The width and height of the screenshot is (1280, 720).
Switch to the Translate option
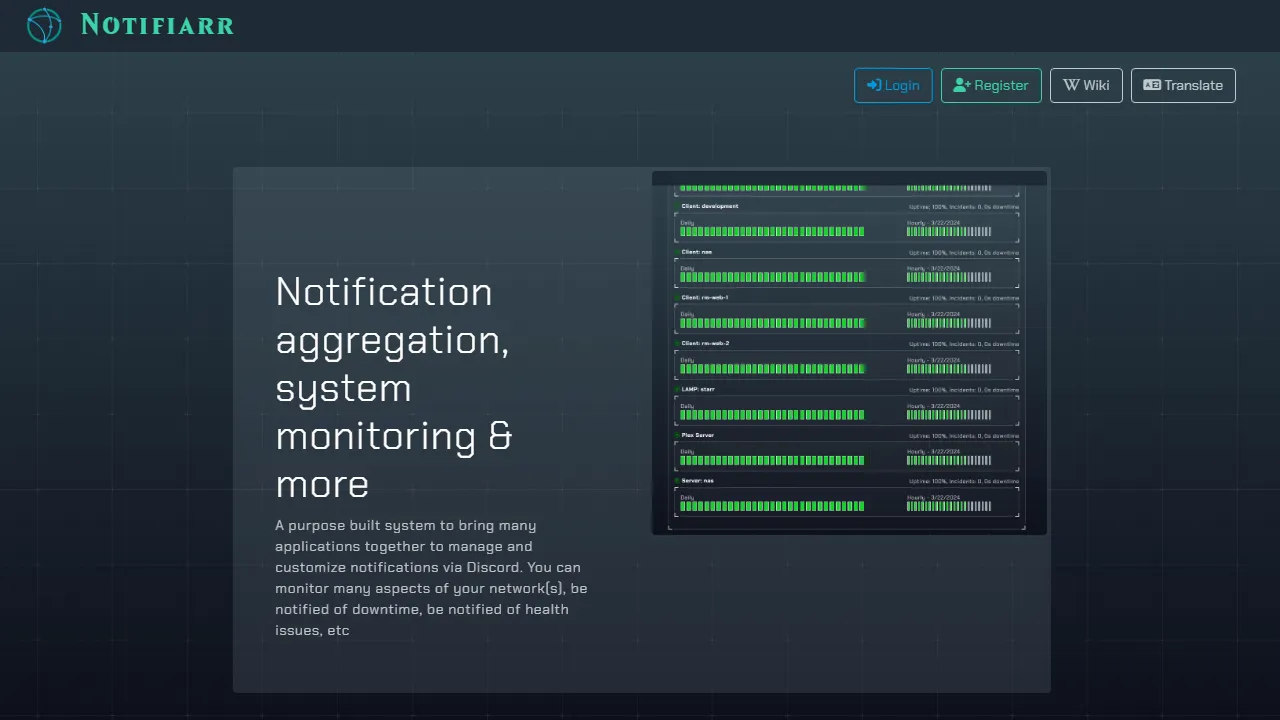[1183, 85]
